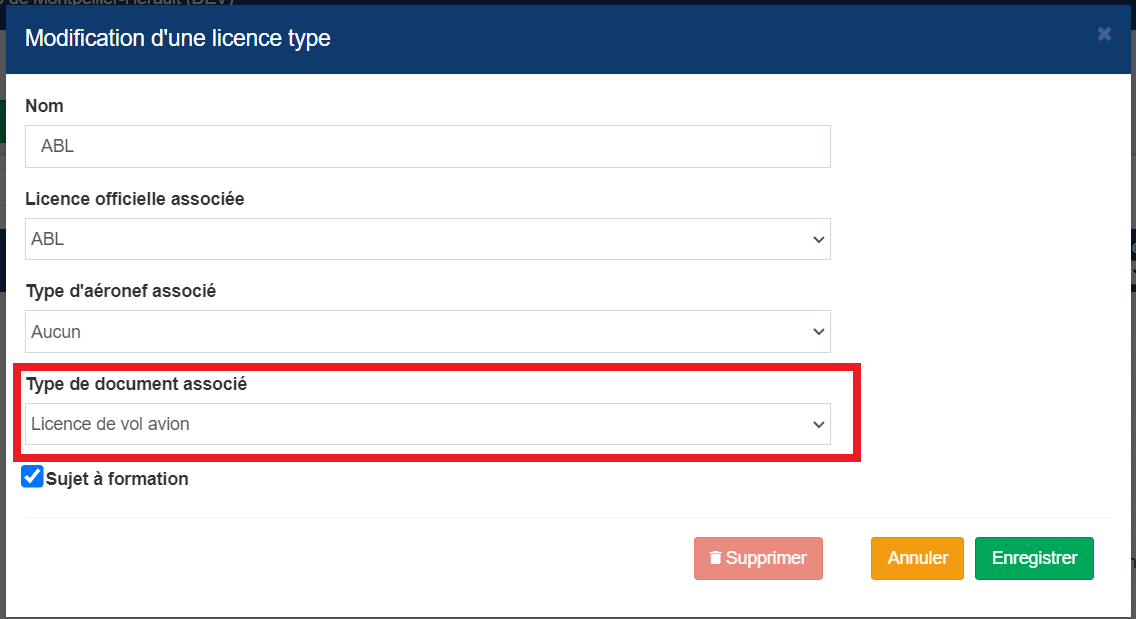Viewport: 1136px width, 619px height.
Task: Click the dialog title Modification d'une licence type
Action: [178, 38]
